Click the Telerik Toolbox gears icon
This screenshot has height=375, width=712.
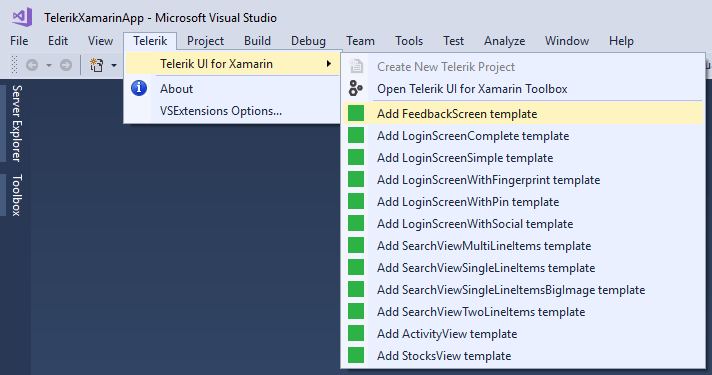[356, 88]
